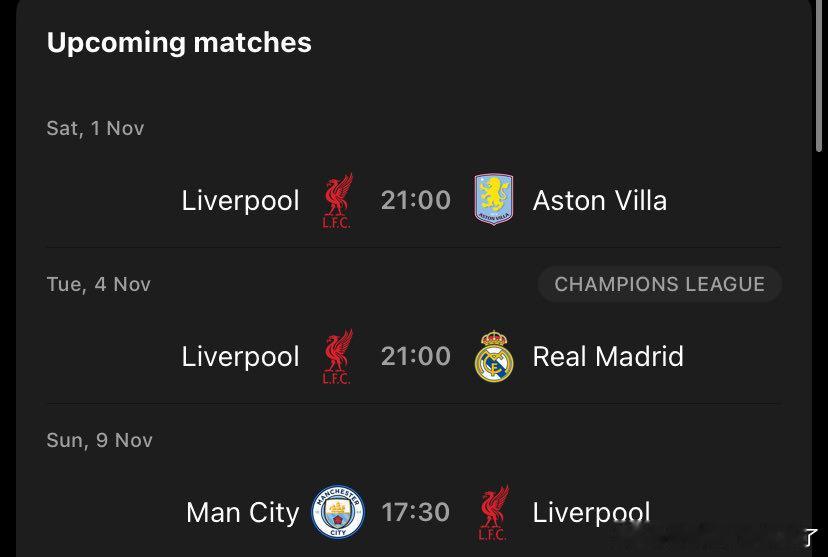Click the Sun, 9 Nov date label
The height and width of the screenshot is (557, 828).
pyautogui.click(x=99, y=440)
